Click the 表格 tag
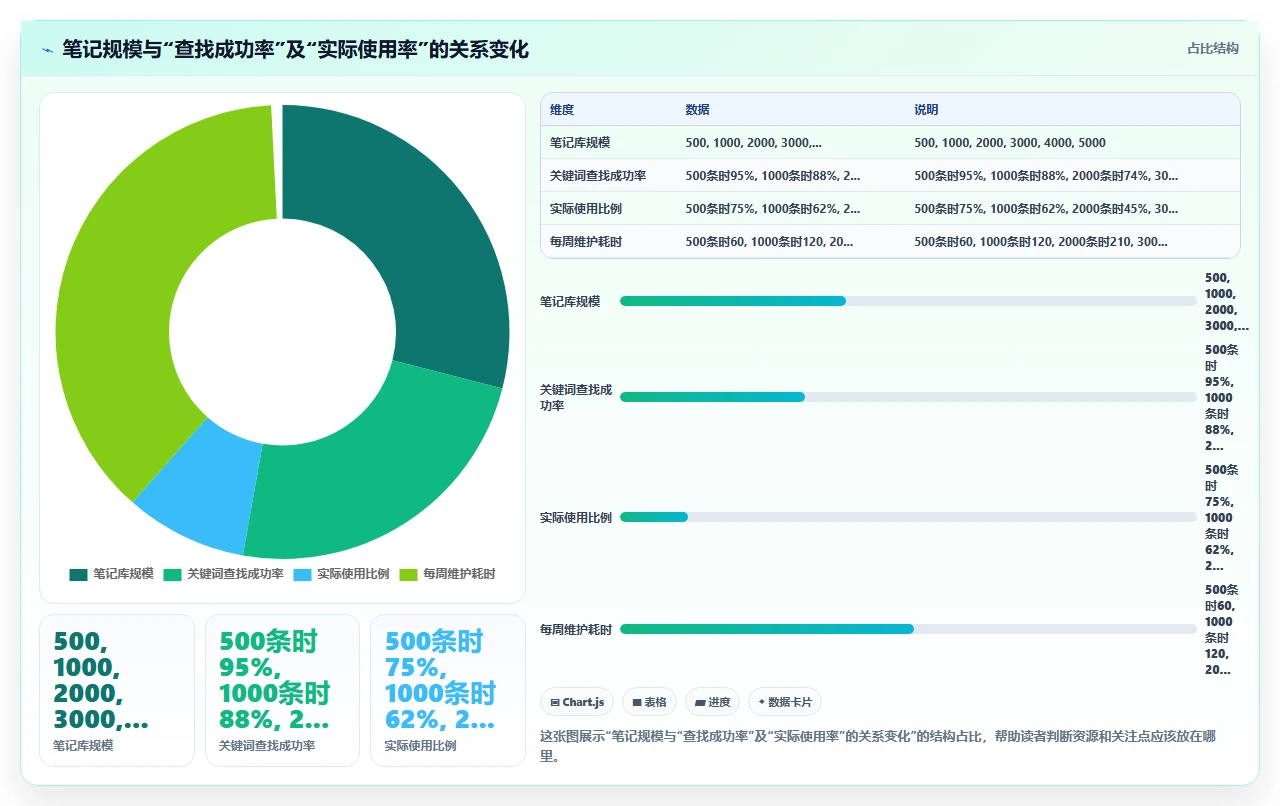This screenshot has width=1280, height=806. (650, 702)
